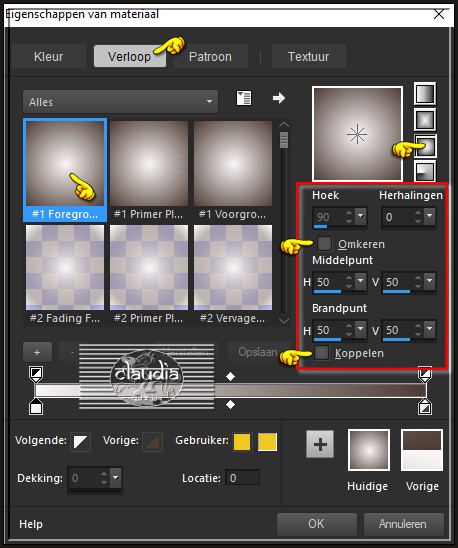The image size is (458, 548).
Task: Click the Annuleren button
Action: 403,524
